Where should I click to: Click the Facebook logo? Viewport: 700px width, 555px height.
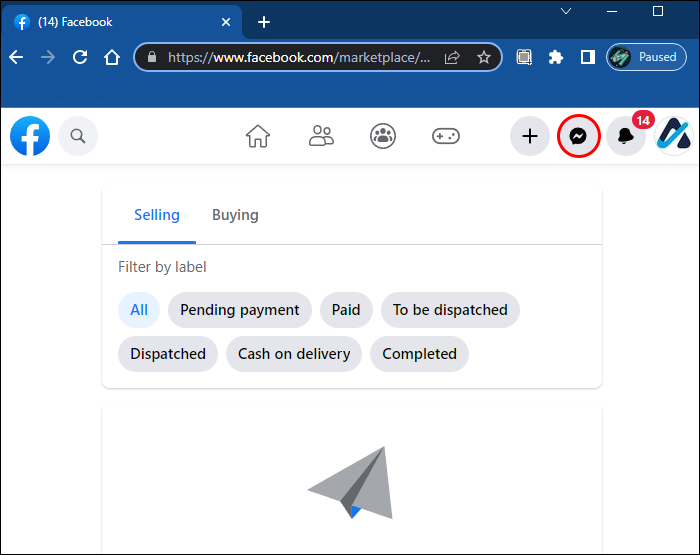(30, 136)
